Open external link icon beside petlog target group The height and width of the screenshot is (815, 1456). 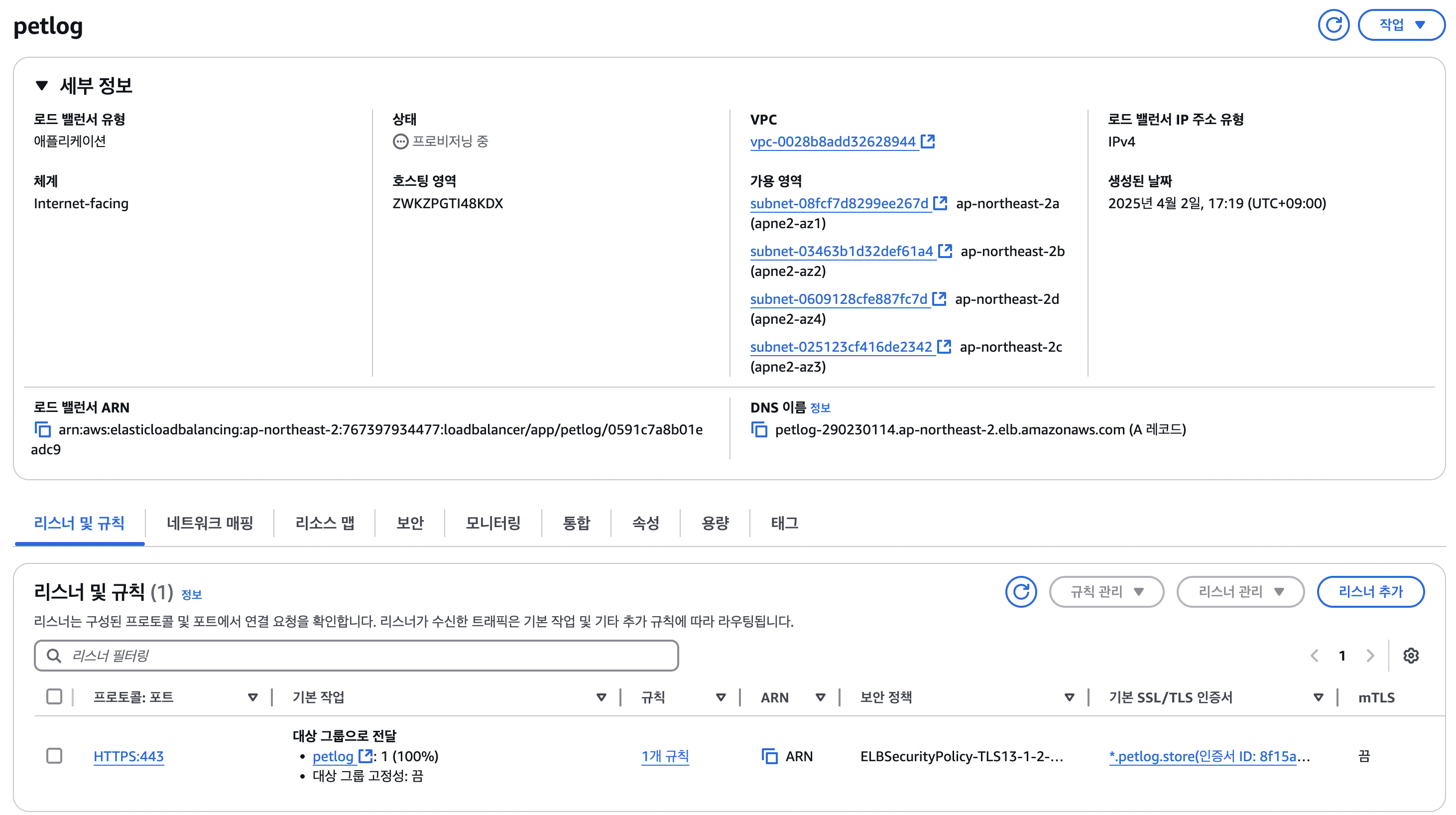(x=365, y=756)
